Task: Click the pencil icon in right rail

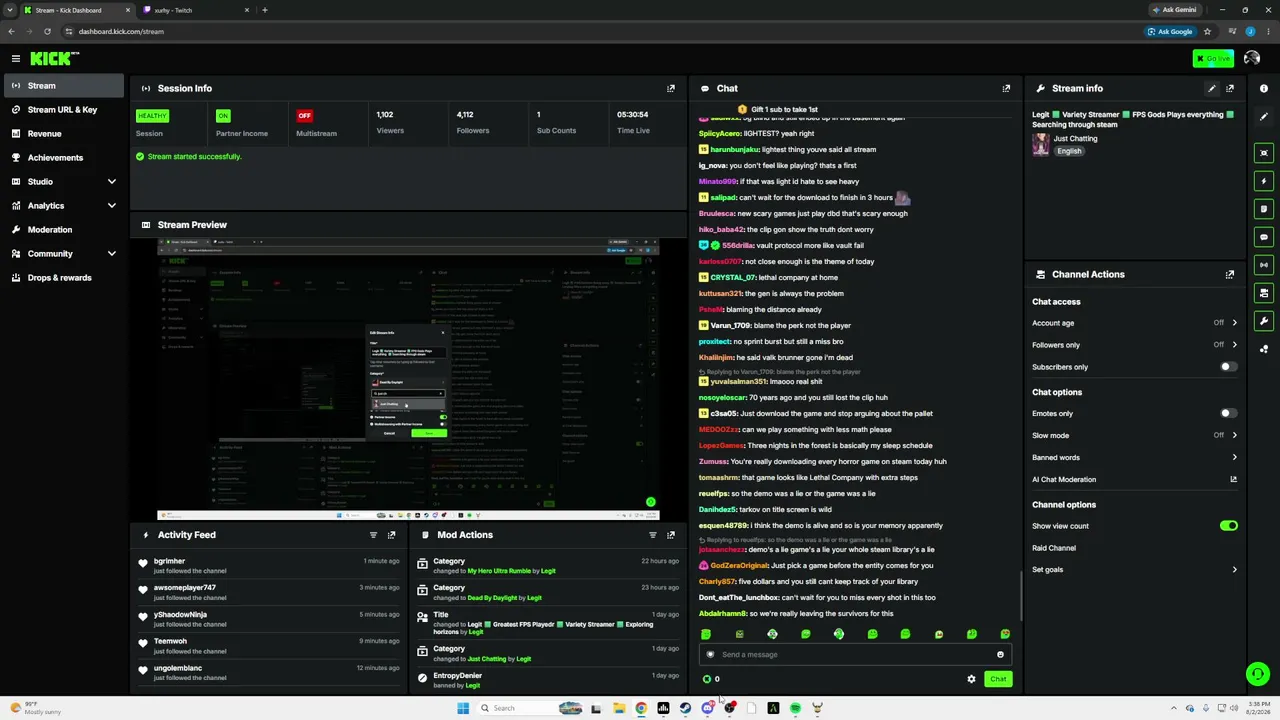Action: coord(1264,117)
